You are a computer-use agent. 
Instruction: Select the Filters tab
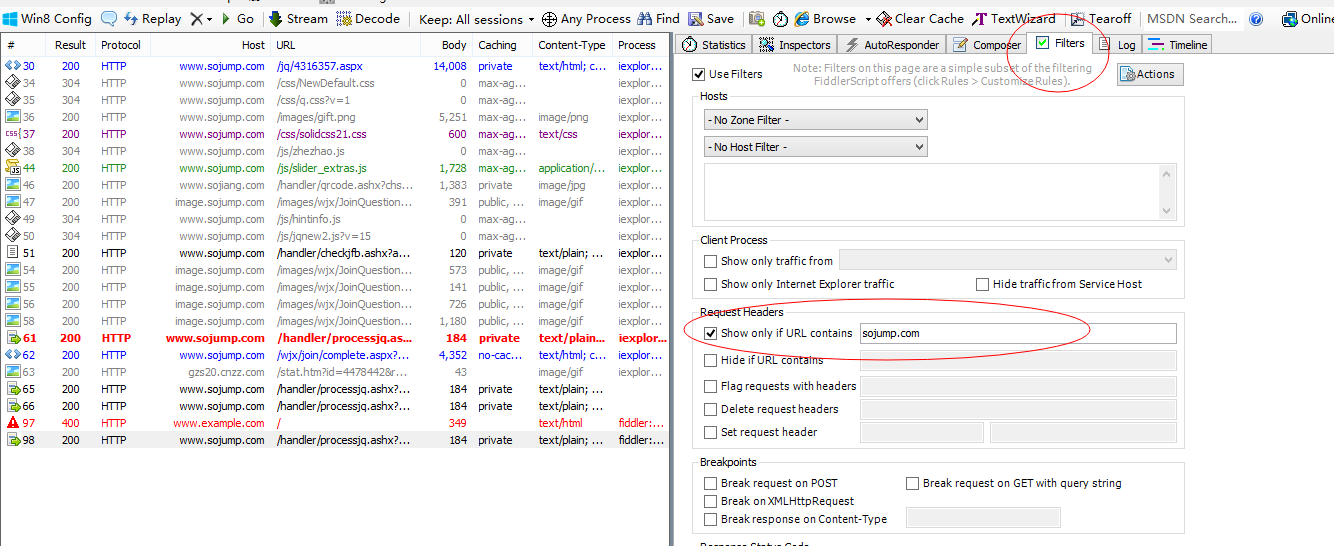[x=1060, y=43]
